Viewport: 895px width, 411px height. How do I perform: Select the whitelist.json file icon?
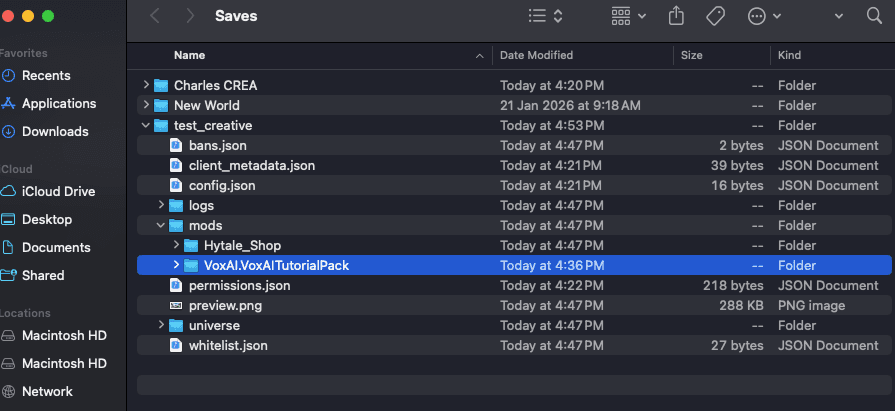pyautogui.click(x=176, y=345)
